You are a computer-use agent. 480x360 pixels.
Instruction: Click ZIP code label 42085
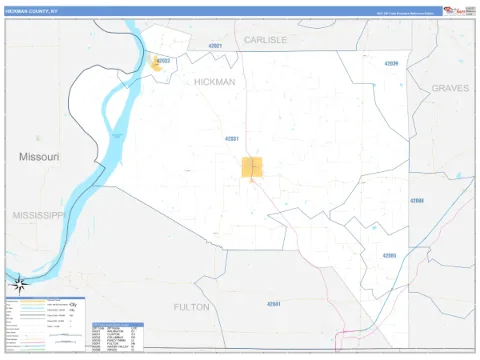389,256
